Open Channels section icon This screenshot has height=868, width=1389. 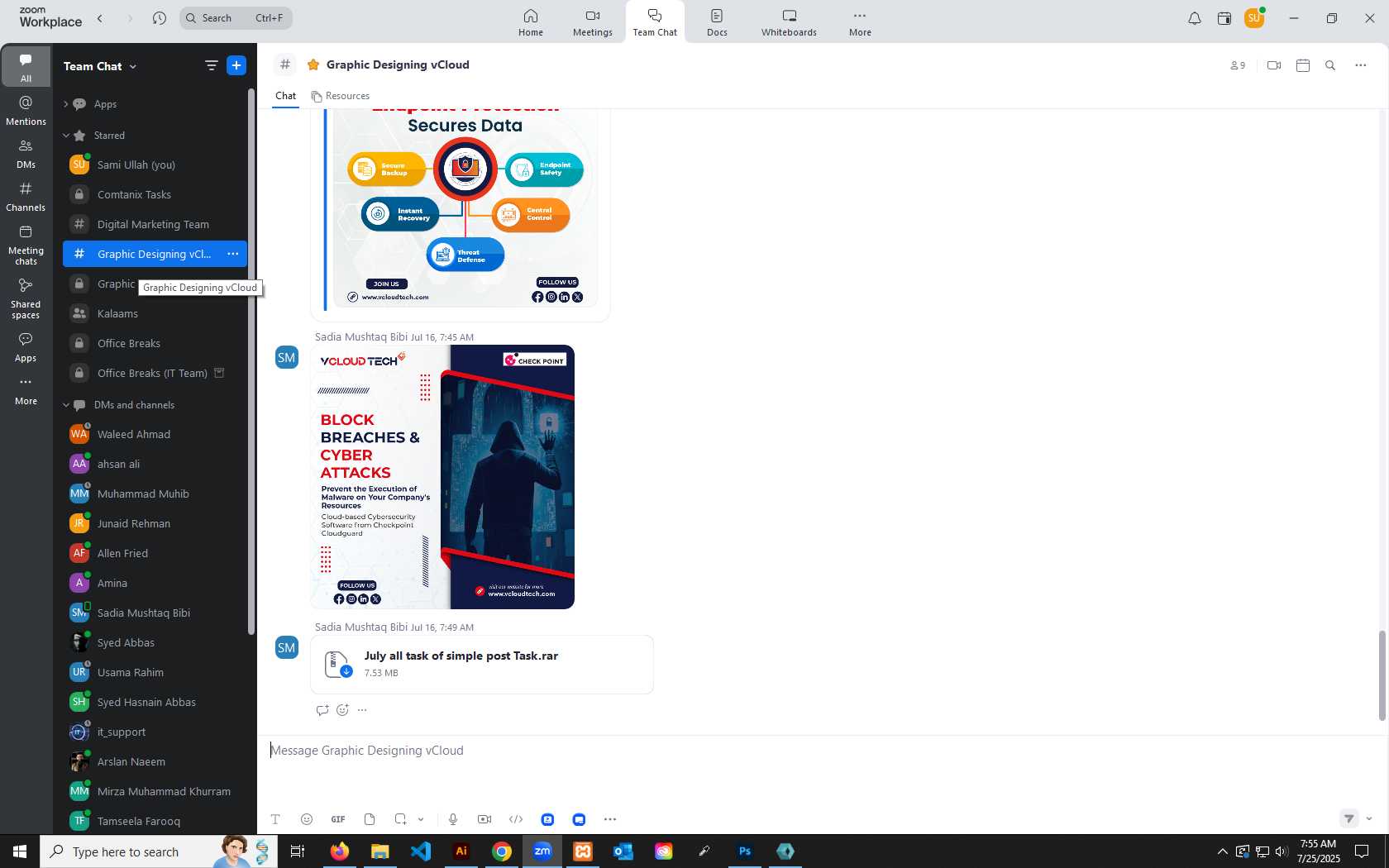[x=26, y=196]
